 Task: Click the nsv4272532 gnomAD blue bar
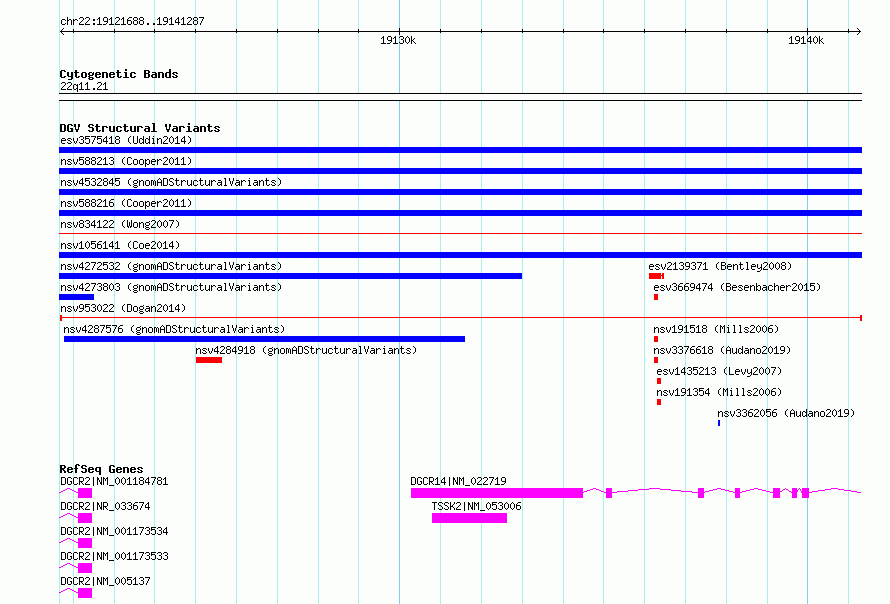click(291, 276)
